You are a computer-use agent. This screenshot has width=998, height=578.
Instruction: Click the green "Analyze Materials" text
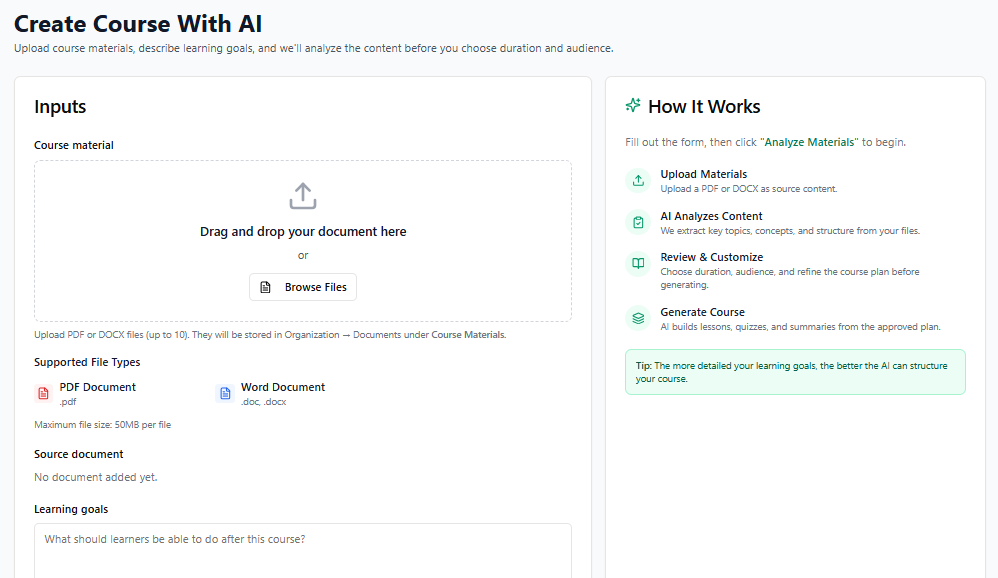[x=810, y=142]
